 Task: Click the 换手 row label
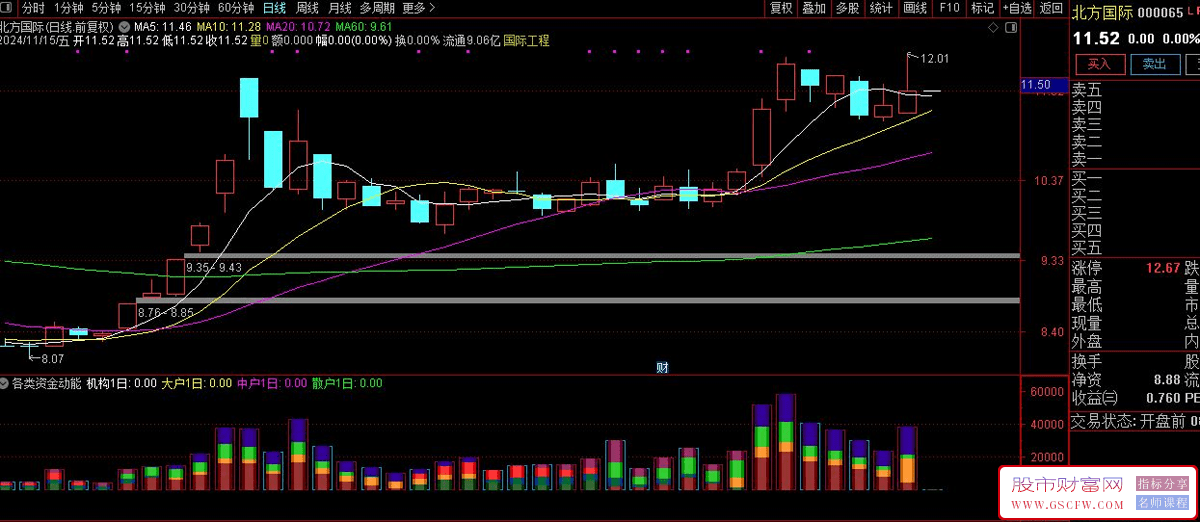click(1087, 361)
